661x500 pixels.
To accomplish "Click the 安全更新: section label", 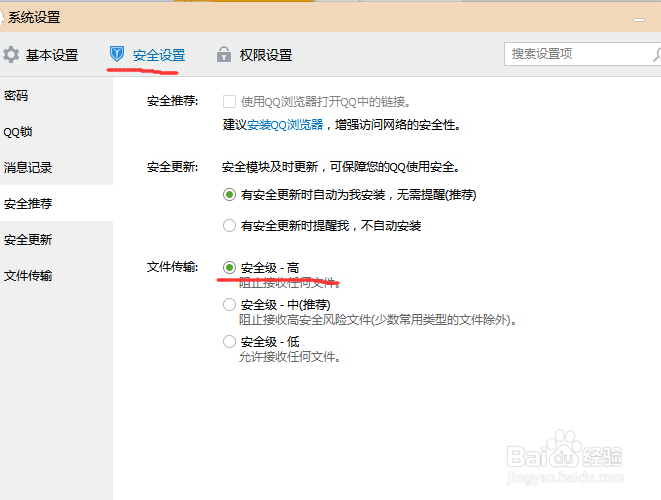I will point(172,167).
